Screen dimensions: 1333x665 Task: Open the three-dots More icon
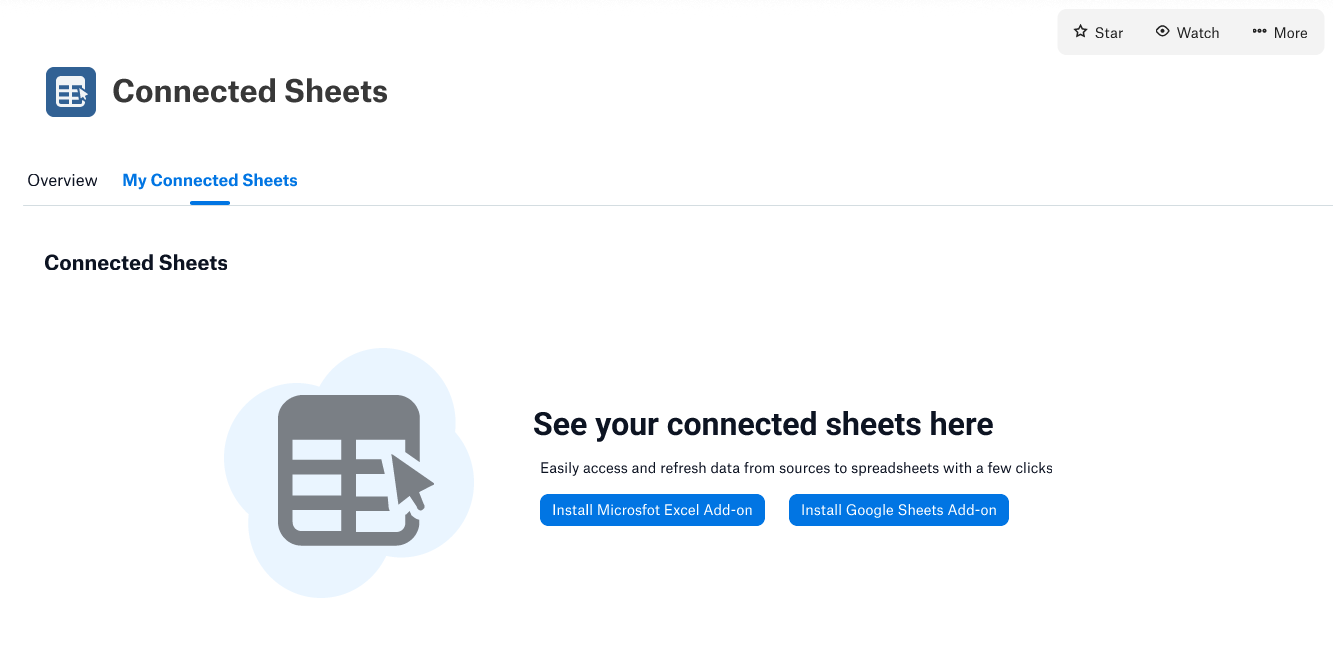click(x=1259, y=32)
